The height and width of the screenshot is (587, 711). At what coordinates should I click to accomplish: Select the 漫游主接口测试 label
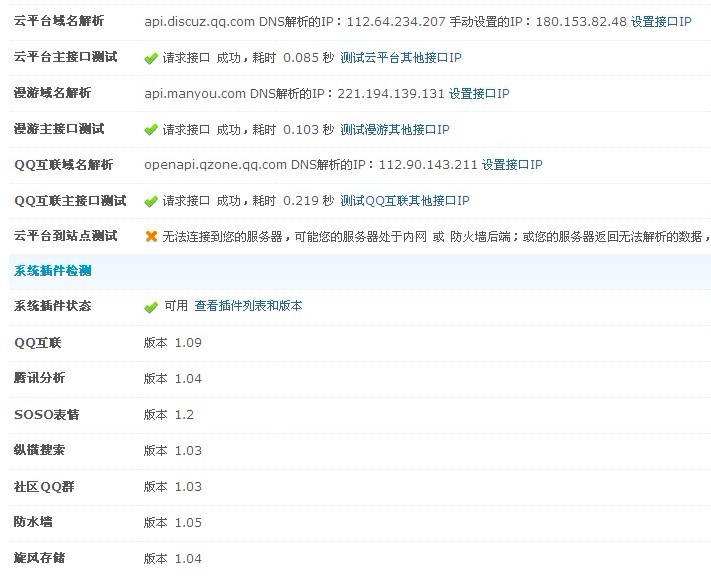tap(59, 129)
